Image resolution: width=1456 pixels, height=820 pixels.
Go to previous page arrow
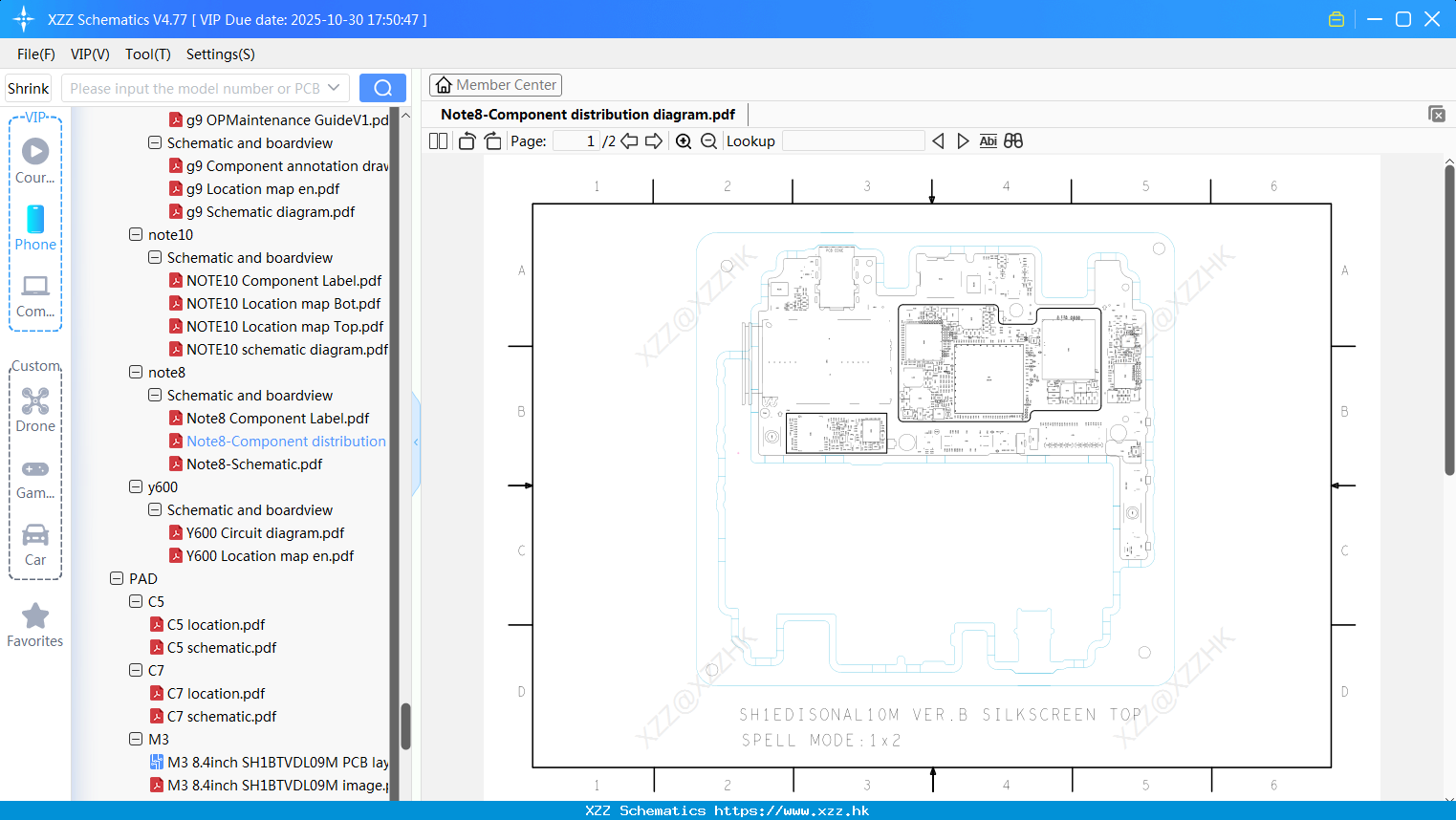point(629,140)
